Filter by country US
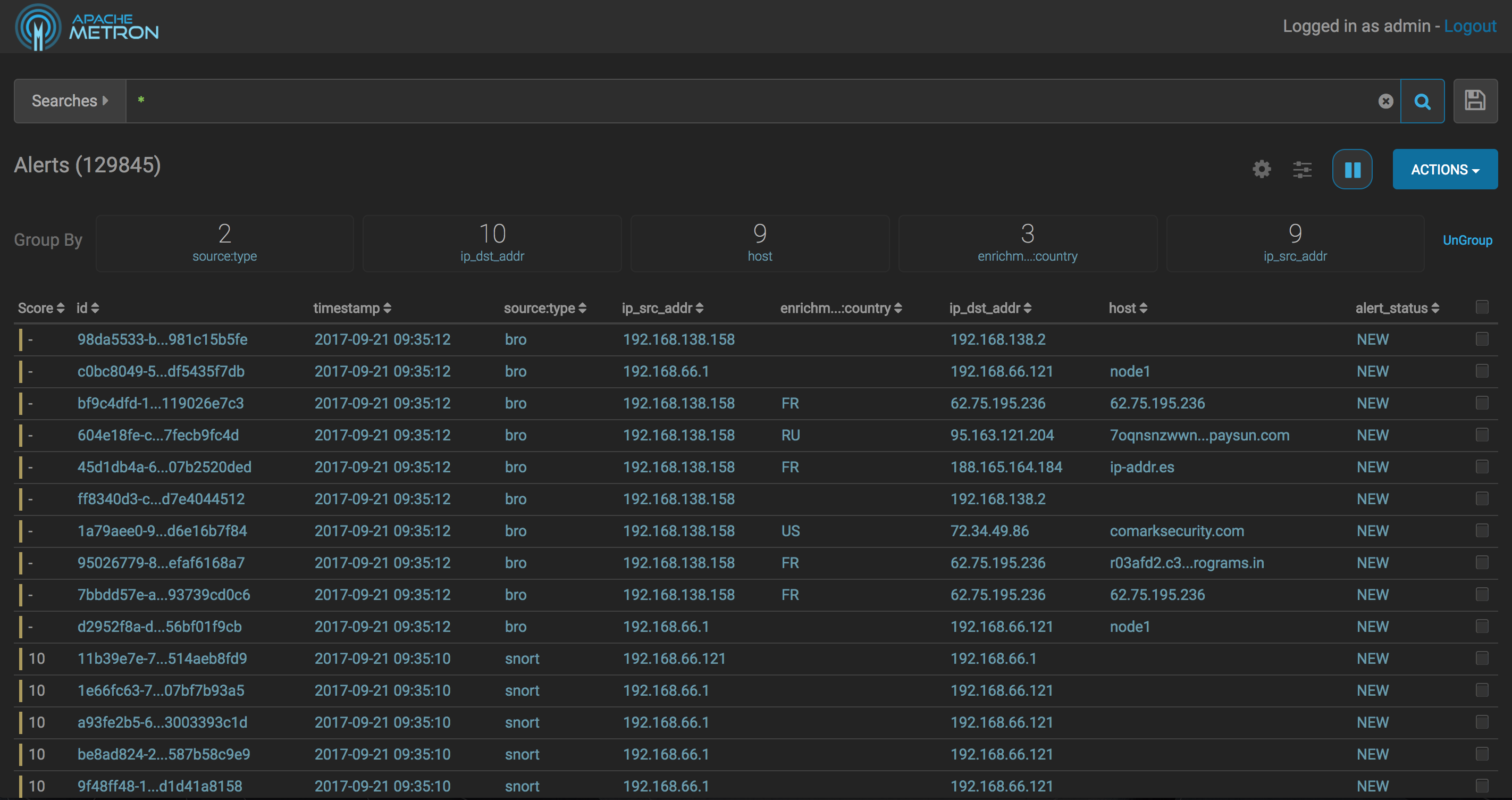Image resolution: width=1512 pixels, height=800 pixels. click(791, 531)
